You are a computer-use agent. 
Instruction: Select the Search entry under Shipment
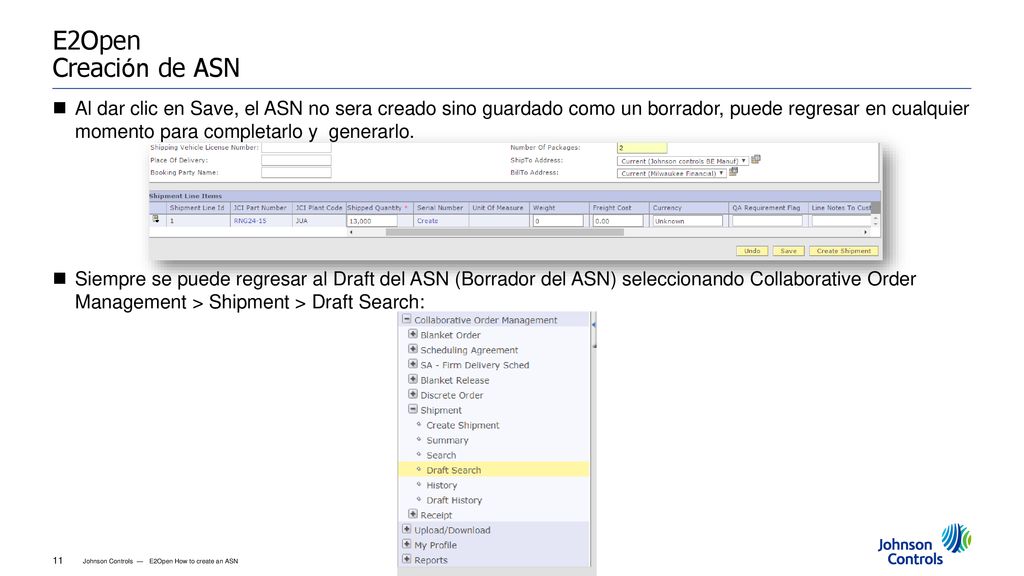[441, 455]
